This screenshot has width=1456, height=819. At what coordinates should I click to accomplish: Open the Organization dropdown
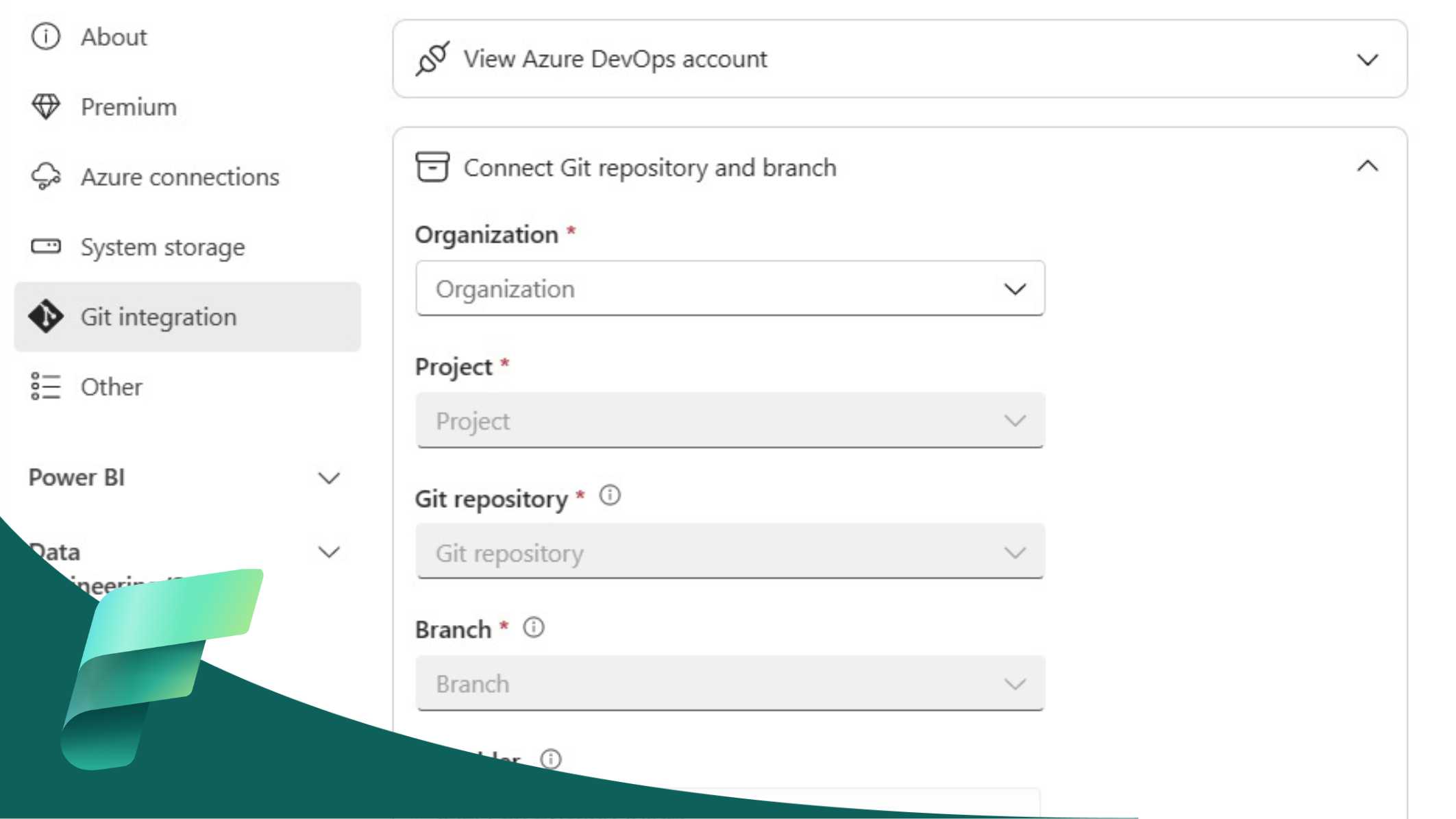[729, 288]
